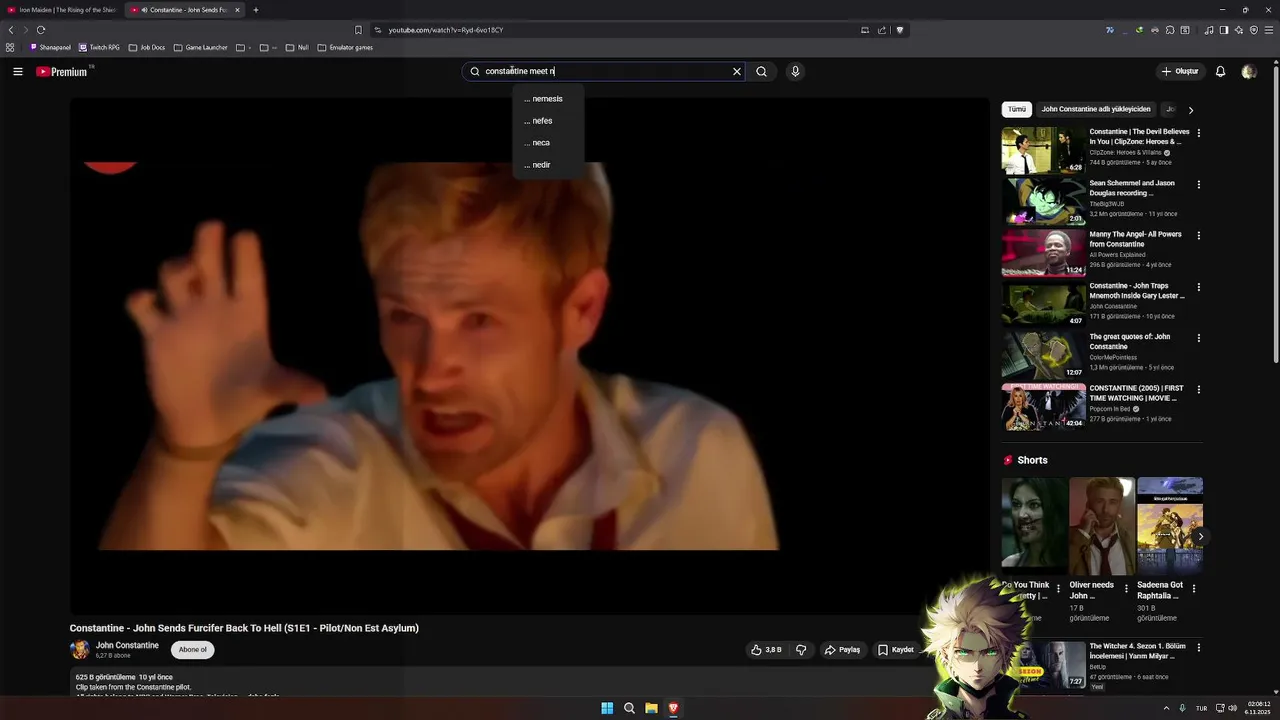Bookmark this page icon
1280x720 pixels.
coord(358,30)
